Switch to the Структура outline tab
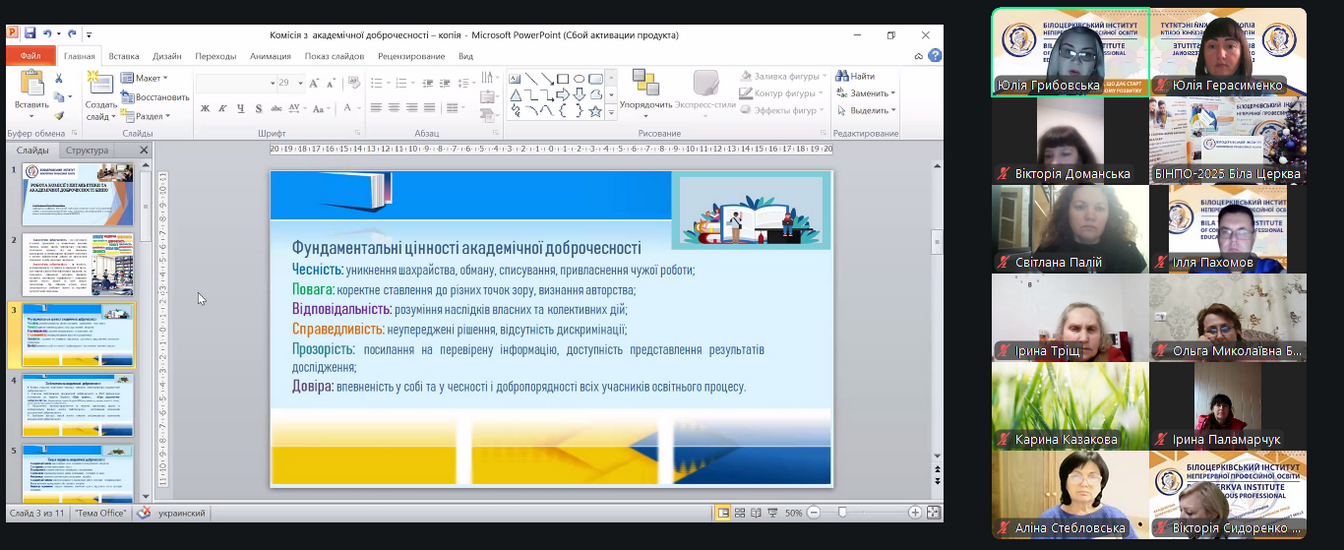Screen dimensions: 1344x550 [85, 150]
